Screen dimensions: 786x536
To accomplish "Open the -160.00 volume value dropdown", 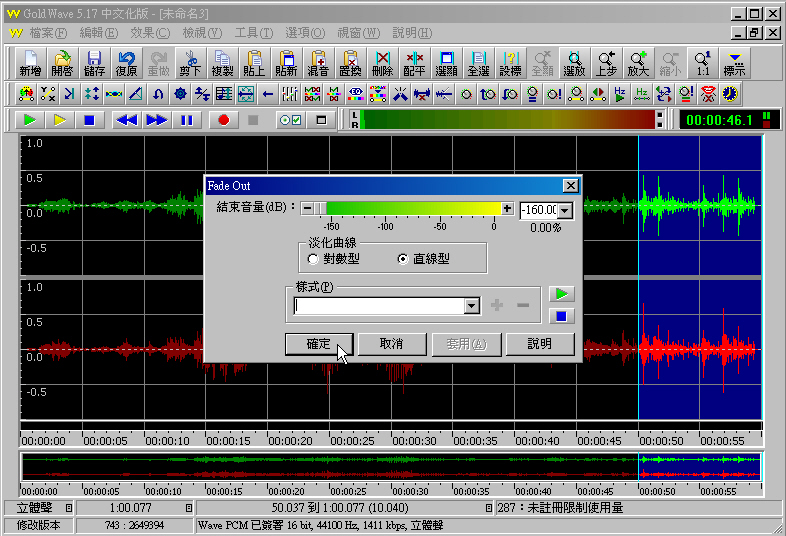I will click(x=565, y=210).
